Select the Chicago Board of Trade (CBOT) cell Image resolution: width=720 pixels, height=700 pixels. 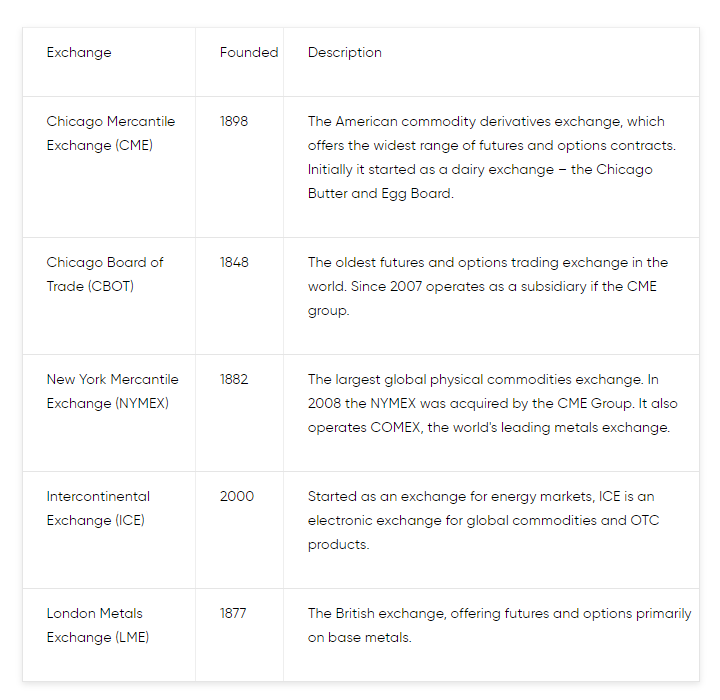tap(105, 274)
